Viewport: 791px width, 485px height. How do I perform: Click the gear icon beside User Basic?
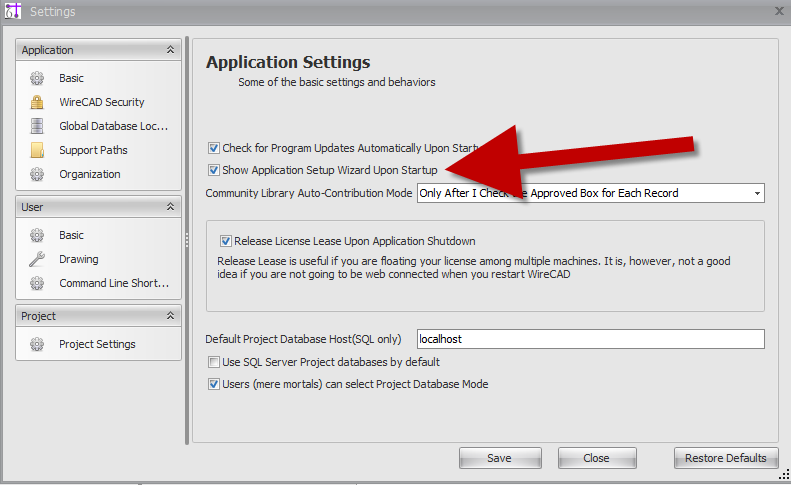coord(37,235)
